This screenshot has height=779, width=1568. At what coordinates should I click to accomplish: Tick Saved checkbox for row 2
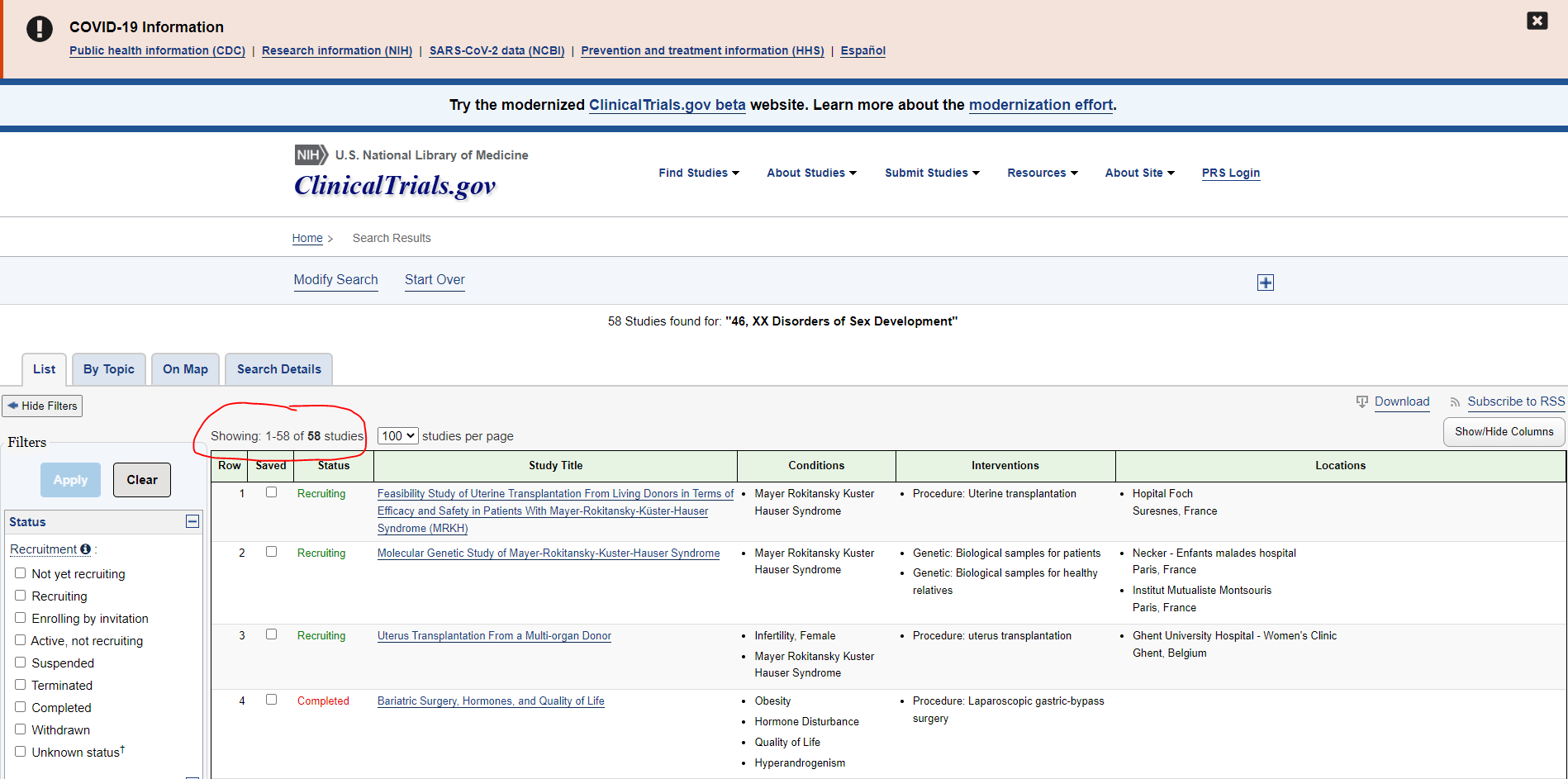coord(271,552)
